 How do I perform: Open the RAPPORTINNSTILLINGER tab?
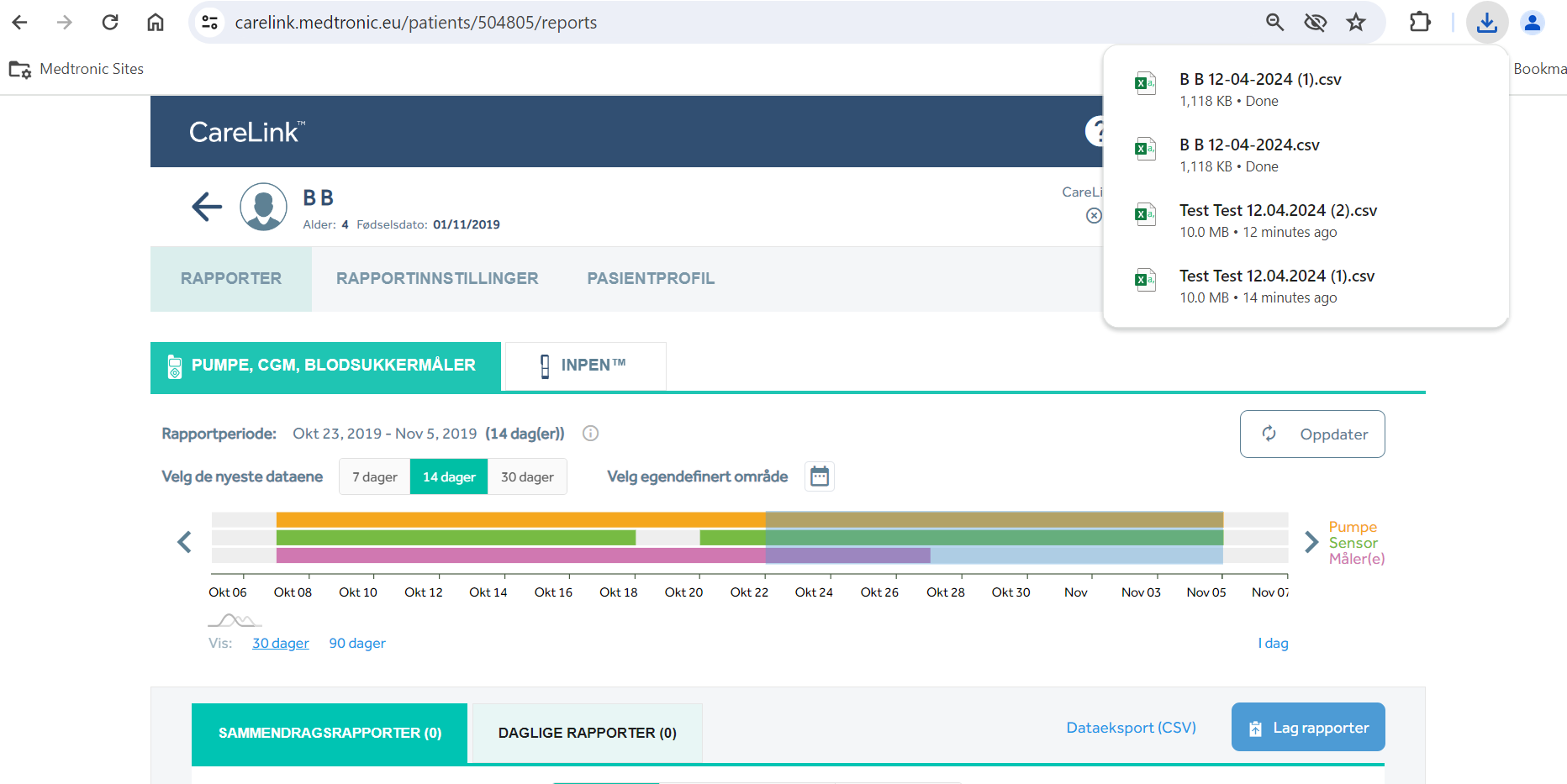437,279
